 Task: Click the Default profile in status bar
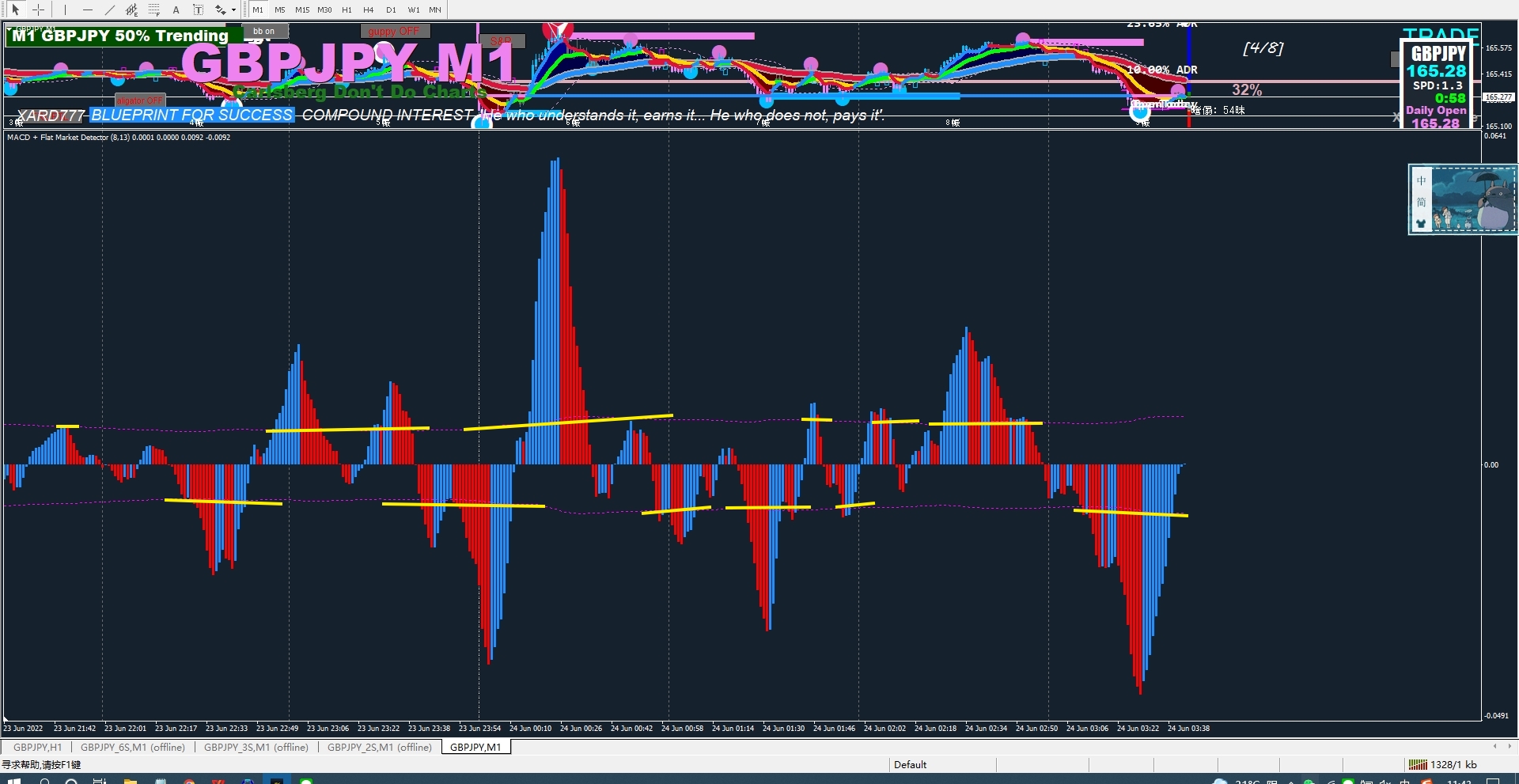pyautogui.click(x=910, y=764)
